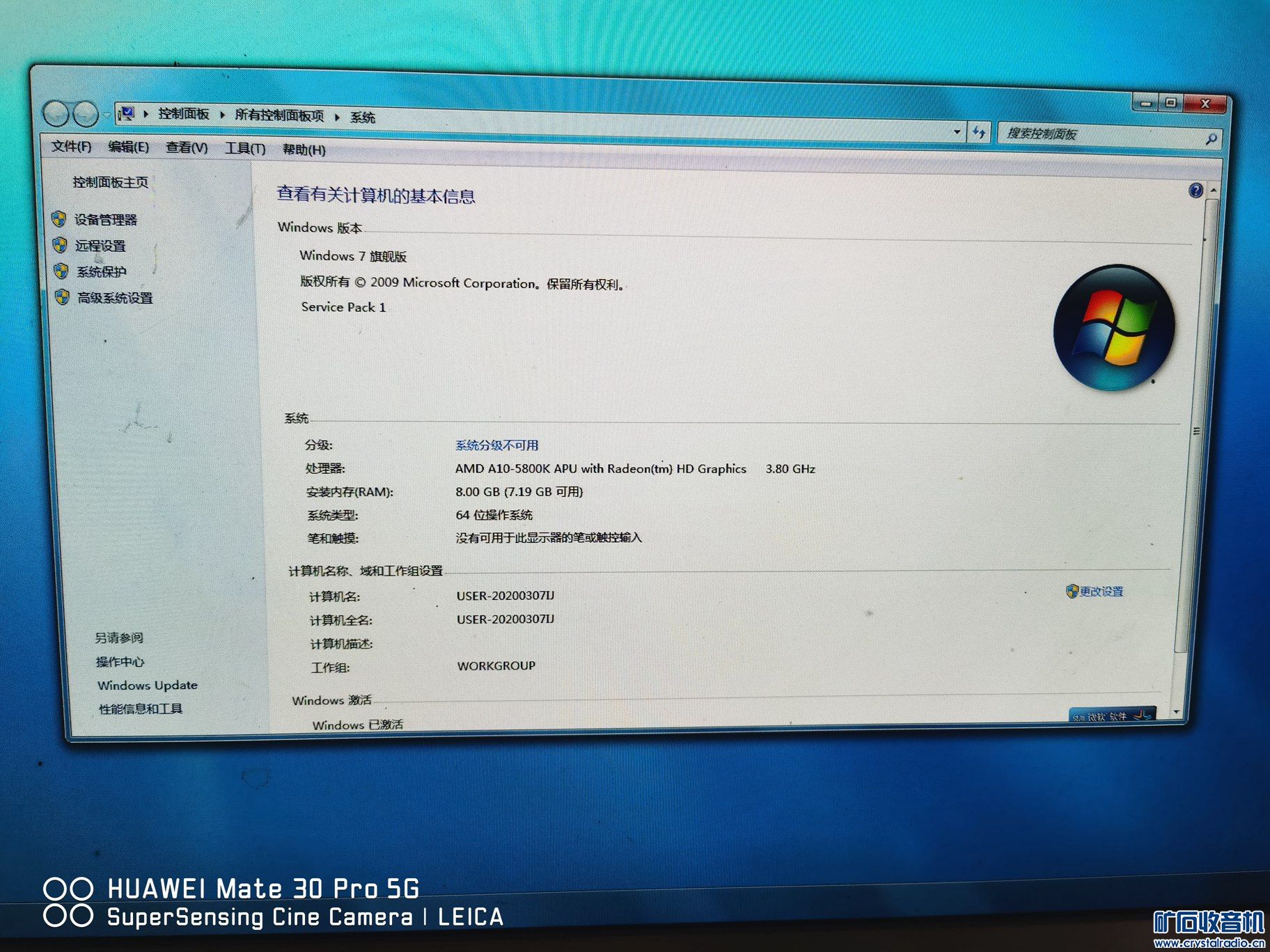Click the refresh button next to address bar
The width and height of the screenshot is (1270, 952).
(979, 132)
